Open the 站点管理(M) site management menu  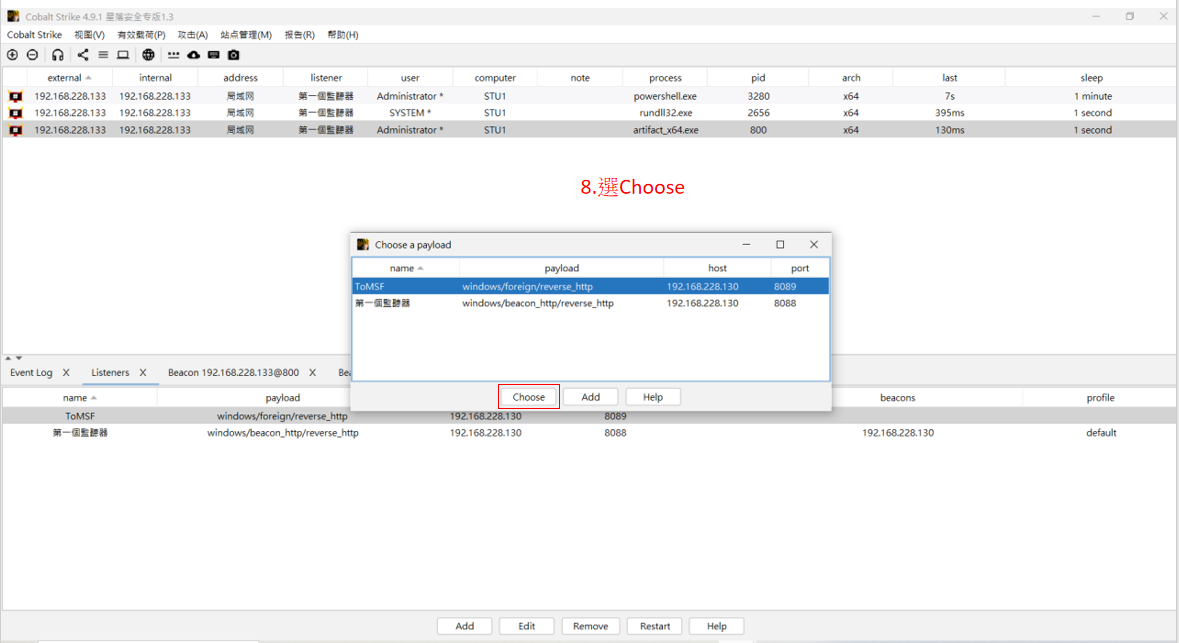pos(246,35)
